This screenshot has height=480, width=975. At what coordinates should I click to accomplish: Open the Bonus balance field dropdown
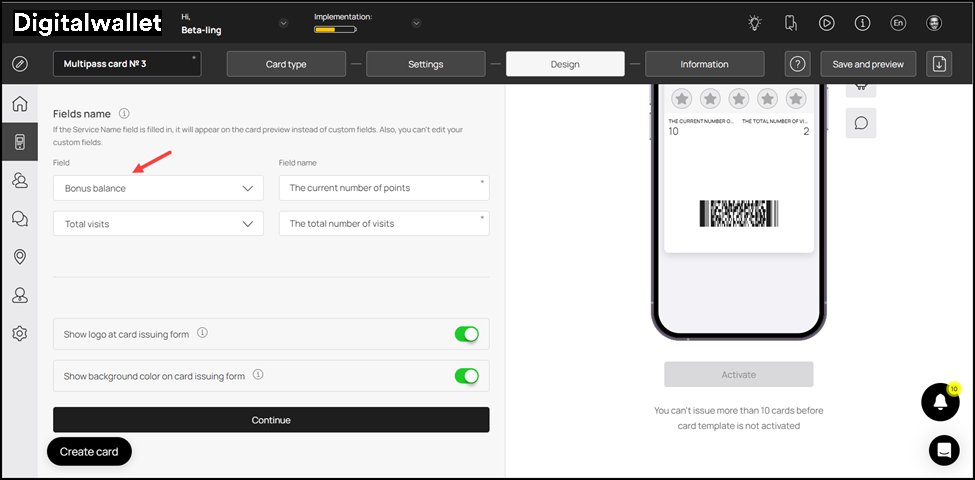click(159, 188)
